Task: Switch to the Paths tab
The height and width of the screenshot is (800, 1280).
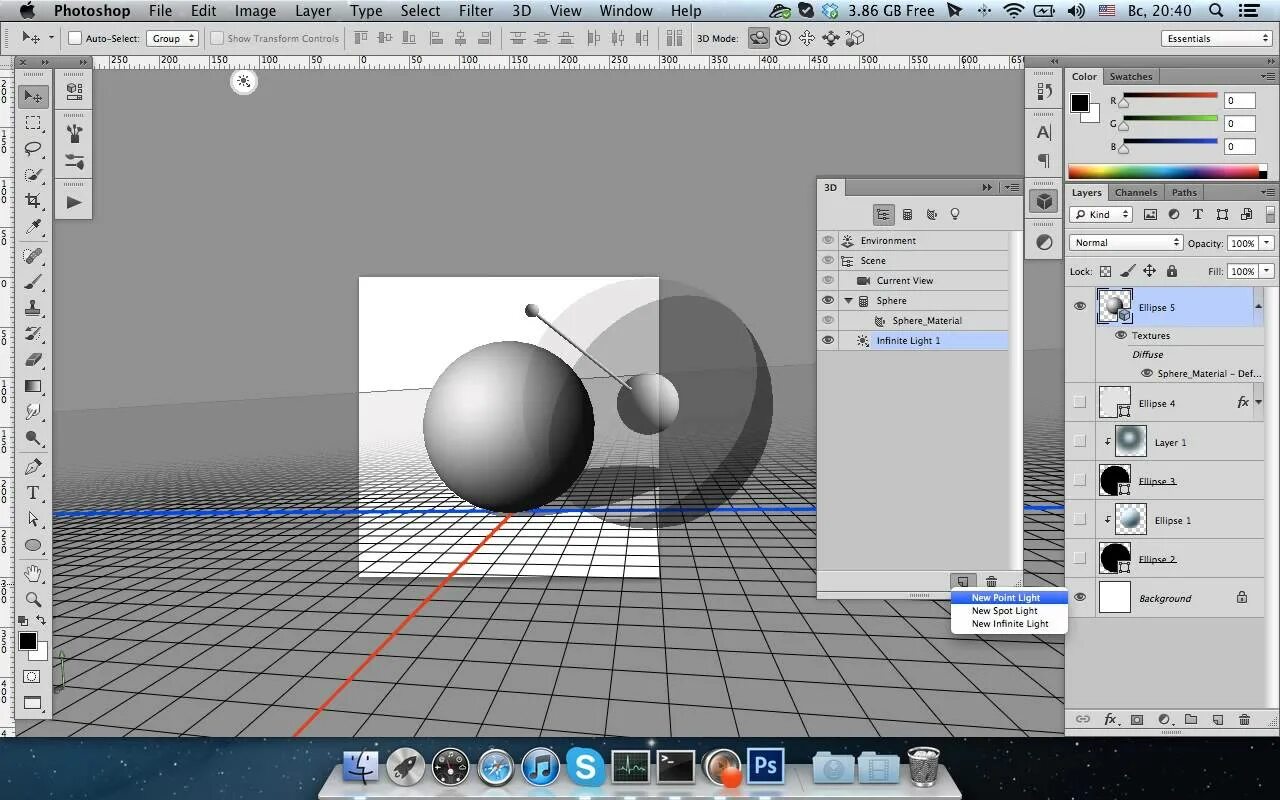Action: tap(1184, 192)
